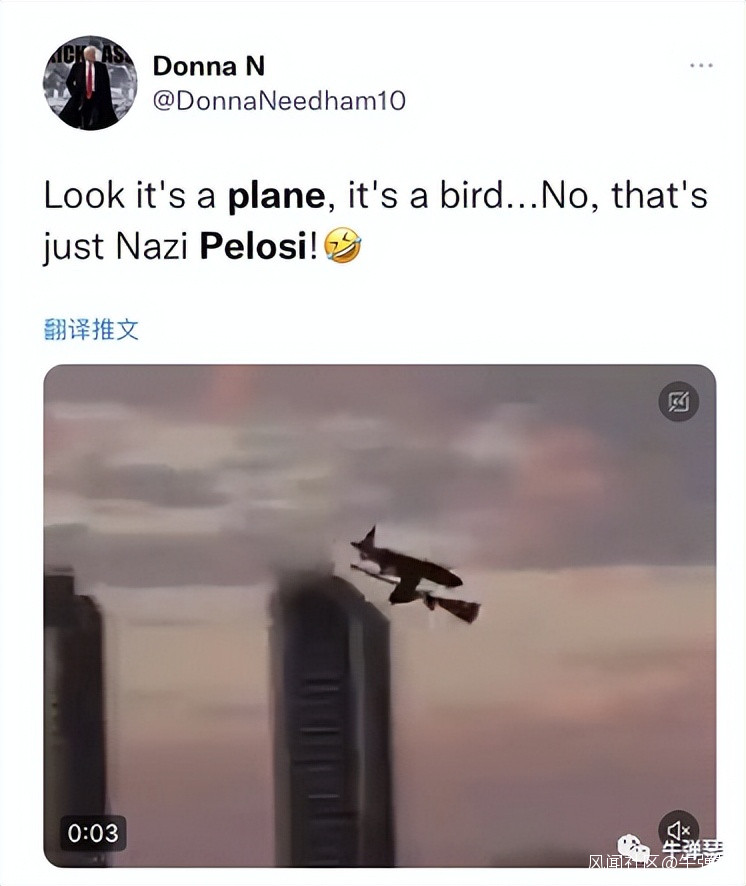Click the Donna N display name

tap(209, 66)
